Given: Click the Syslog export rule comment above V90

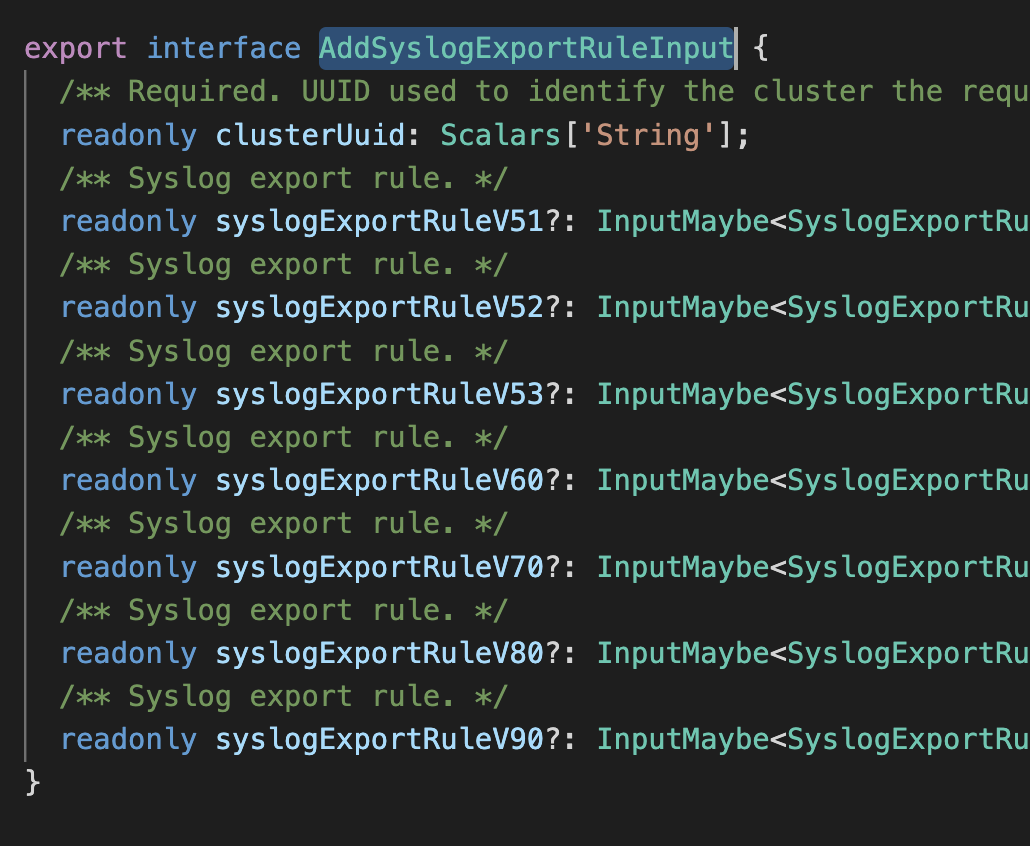Looking at the screenshot, I should pos(284,697).
